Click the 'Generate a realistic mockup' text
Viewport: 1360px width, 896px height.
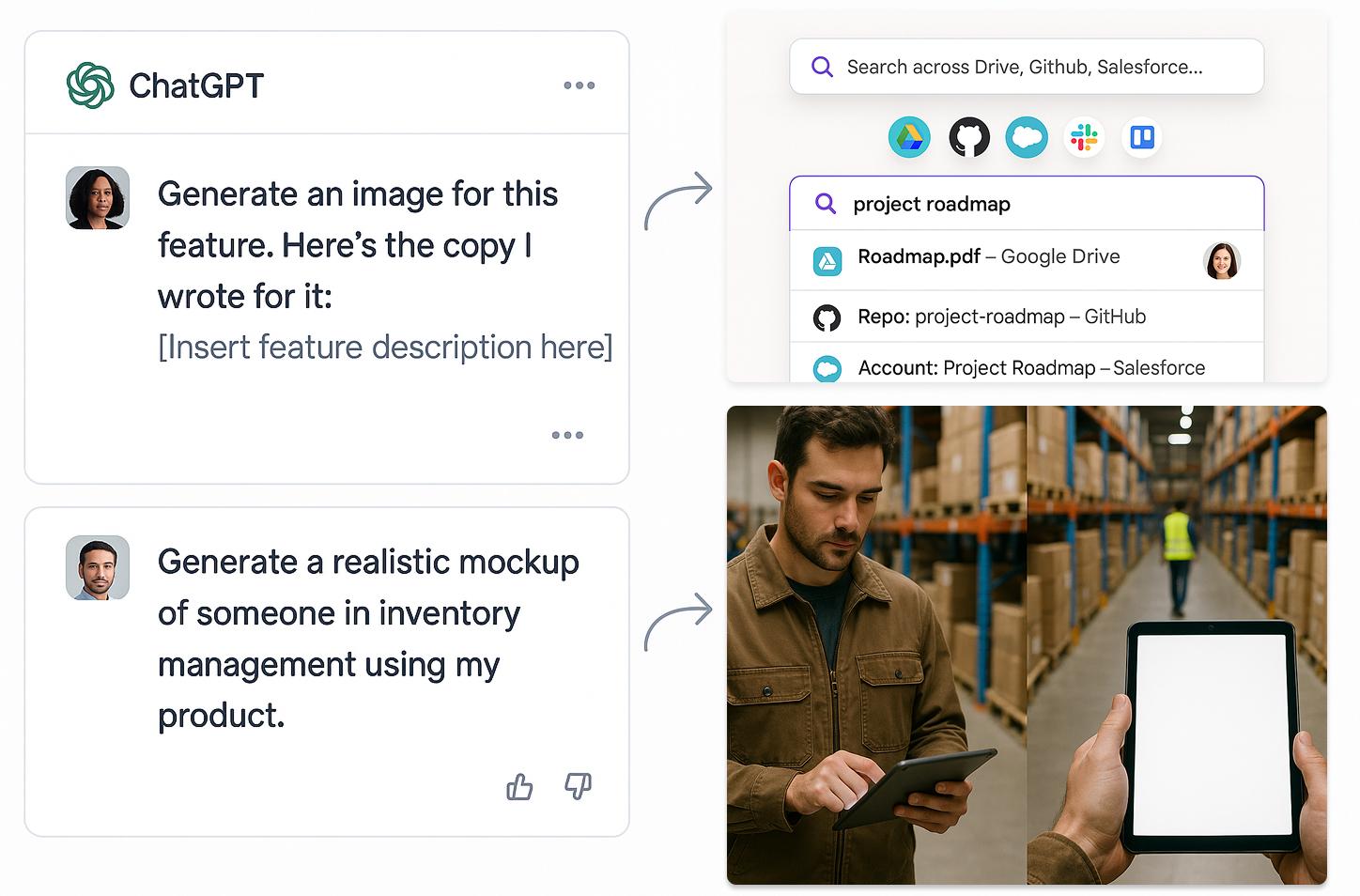pyautogui.click(x=368, y=562)
